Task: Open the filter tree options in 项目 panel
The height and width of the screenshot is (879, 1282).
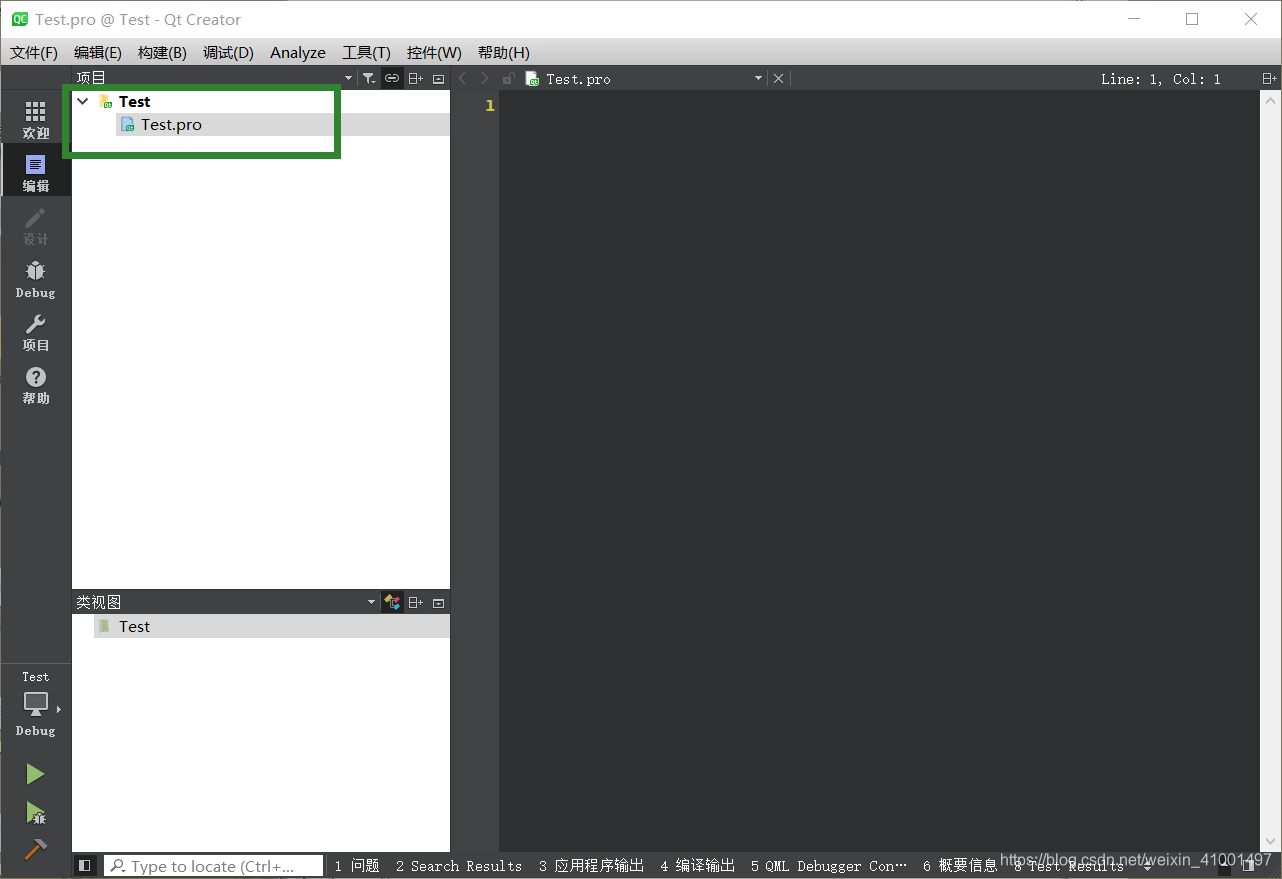Action: coord(368,78)
